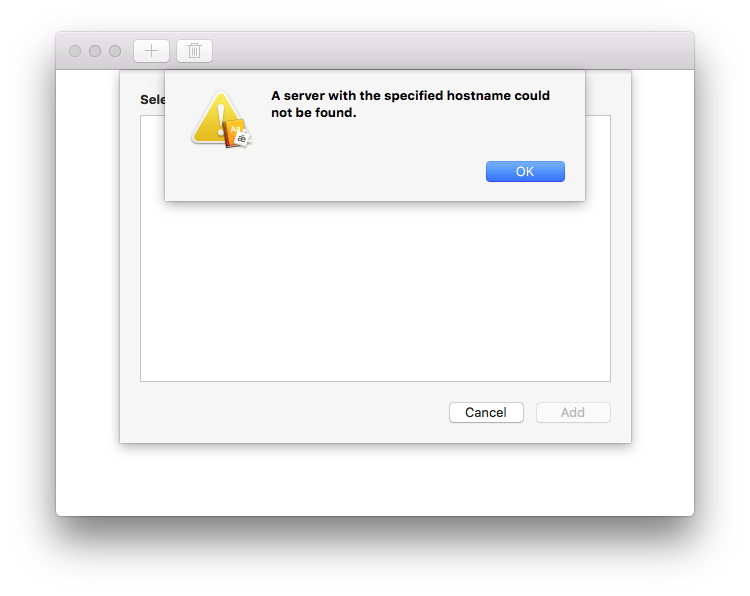Click the trash can delete button
Screen dimensions: 750x596
pyautogui.click(x=194, y=51)
